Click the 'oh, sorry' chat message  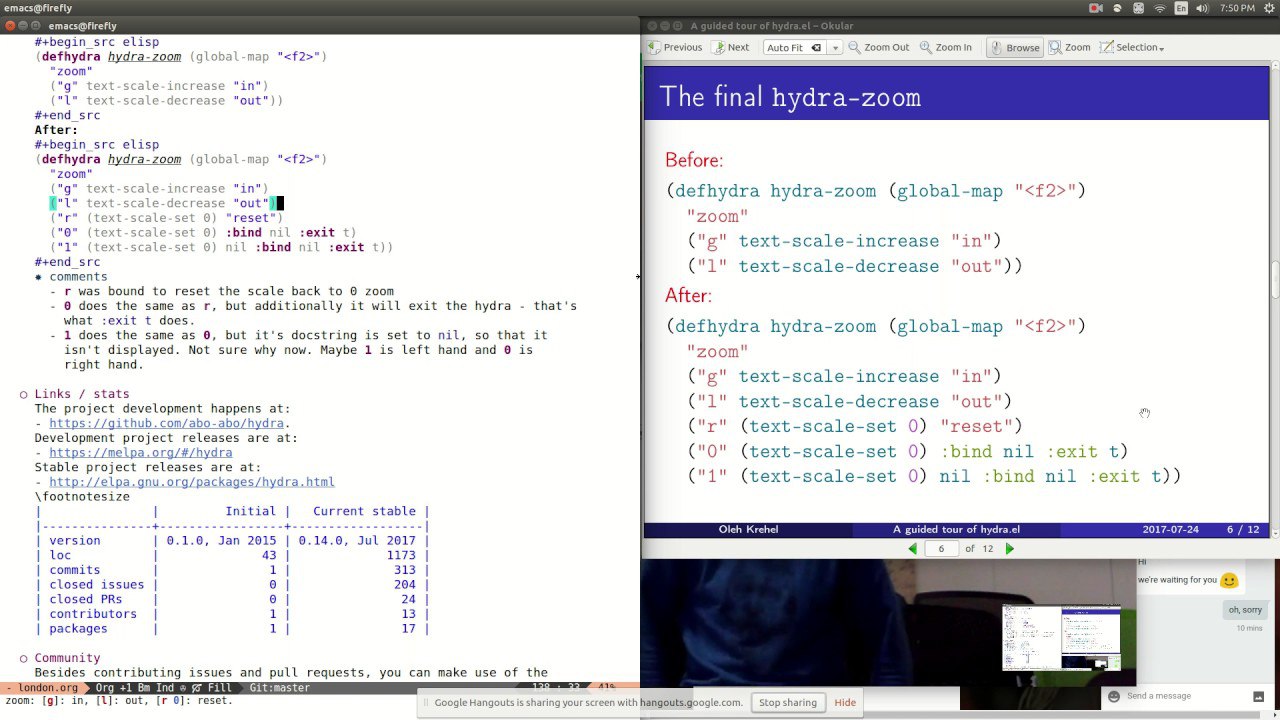click(x=1245, y=610)
